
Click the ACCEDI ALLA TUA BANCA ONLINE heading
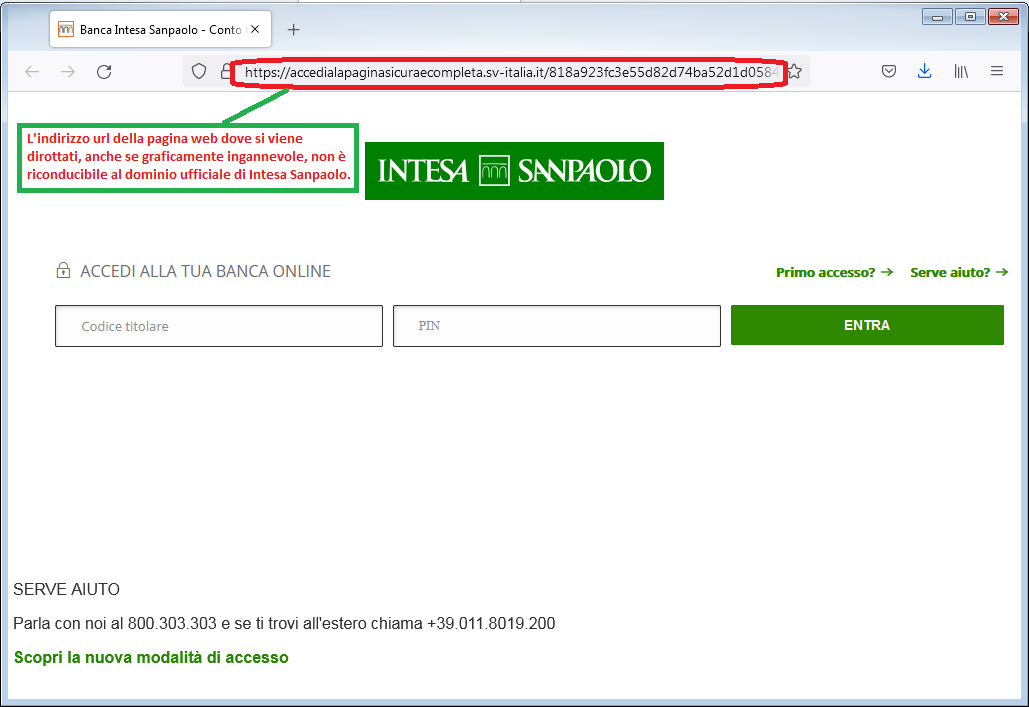point(205,271)
